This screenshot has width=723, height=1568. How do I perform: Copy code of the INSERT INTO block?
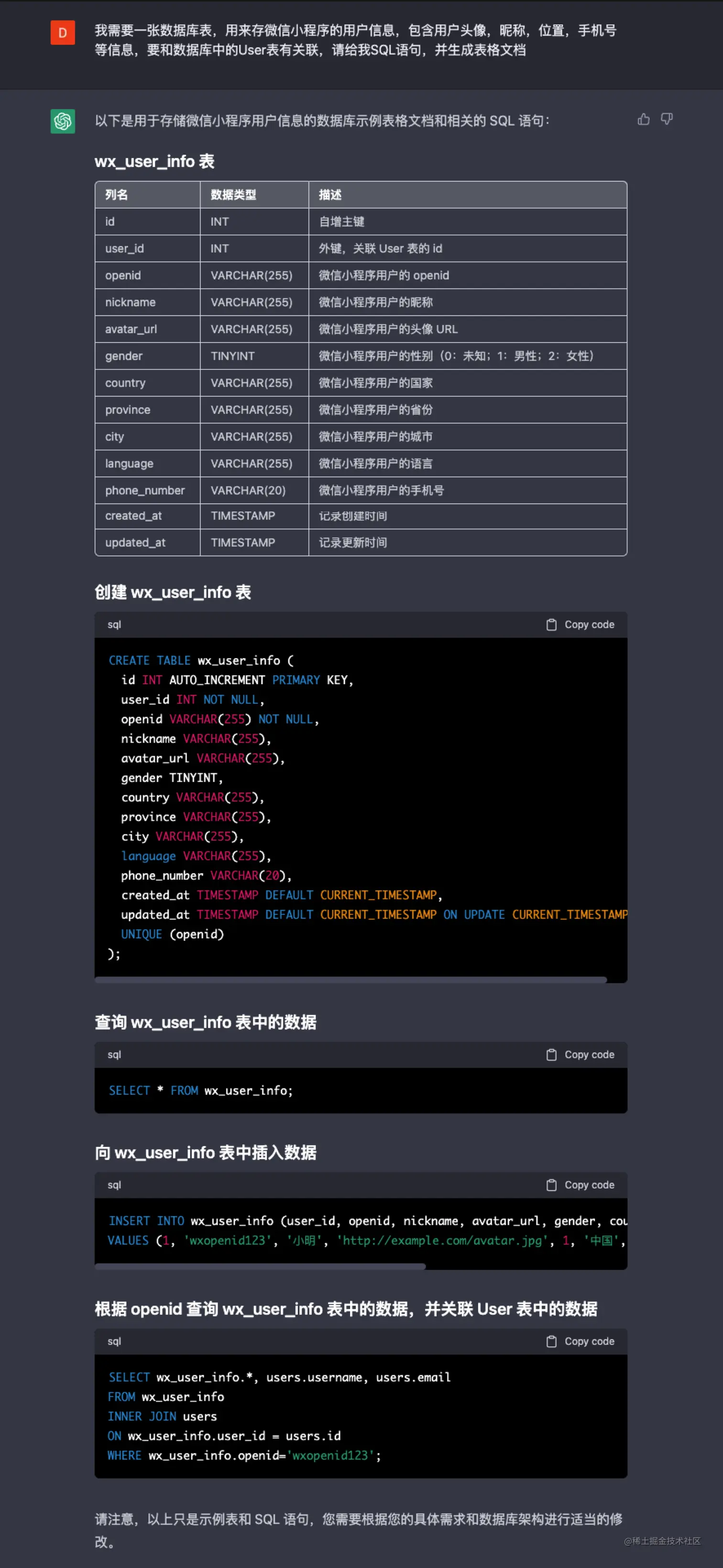(x=581, y=1185)
